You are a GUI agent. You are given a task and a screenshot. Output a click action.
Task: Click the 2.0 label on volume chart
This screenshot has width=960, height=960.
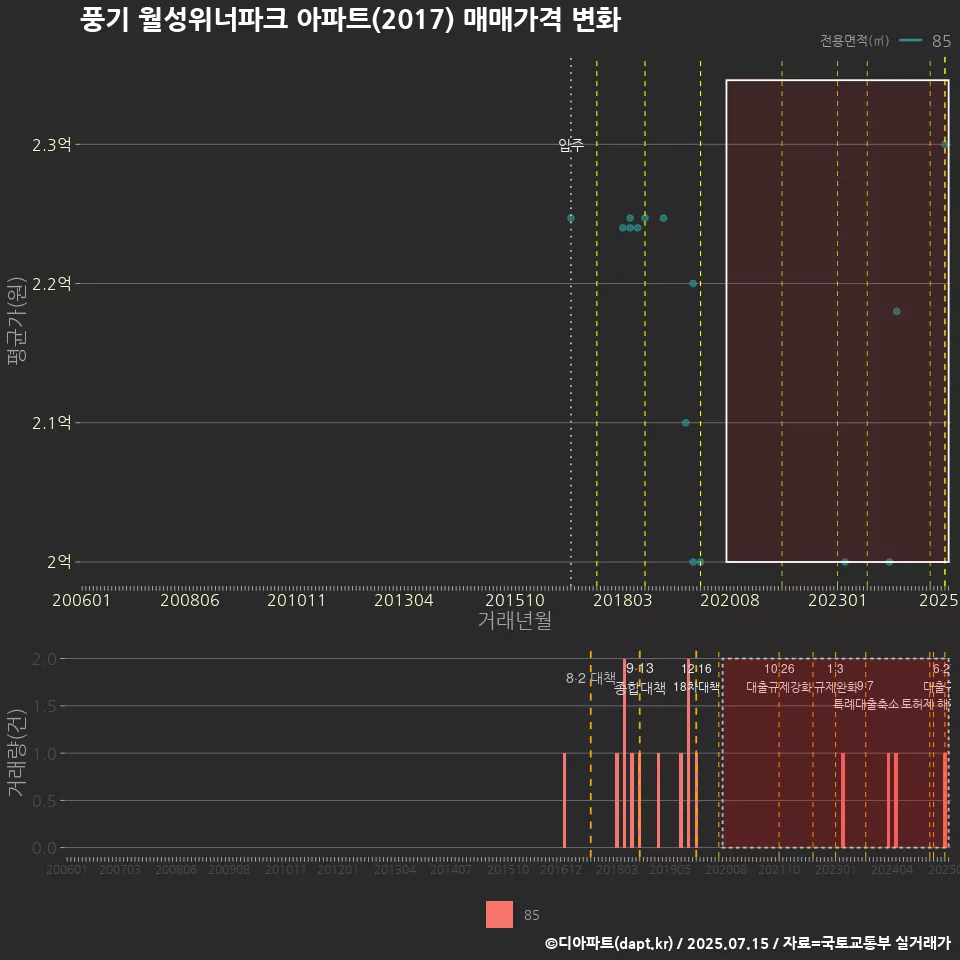(x=44, y=659)
